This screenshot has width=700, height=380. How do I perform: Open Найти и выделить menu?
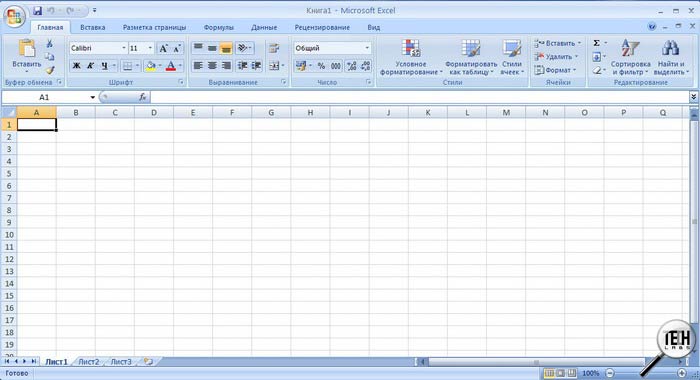(671, 57)
